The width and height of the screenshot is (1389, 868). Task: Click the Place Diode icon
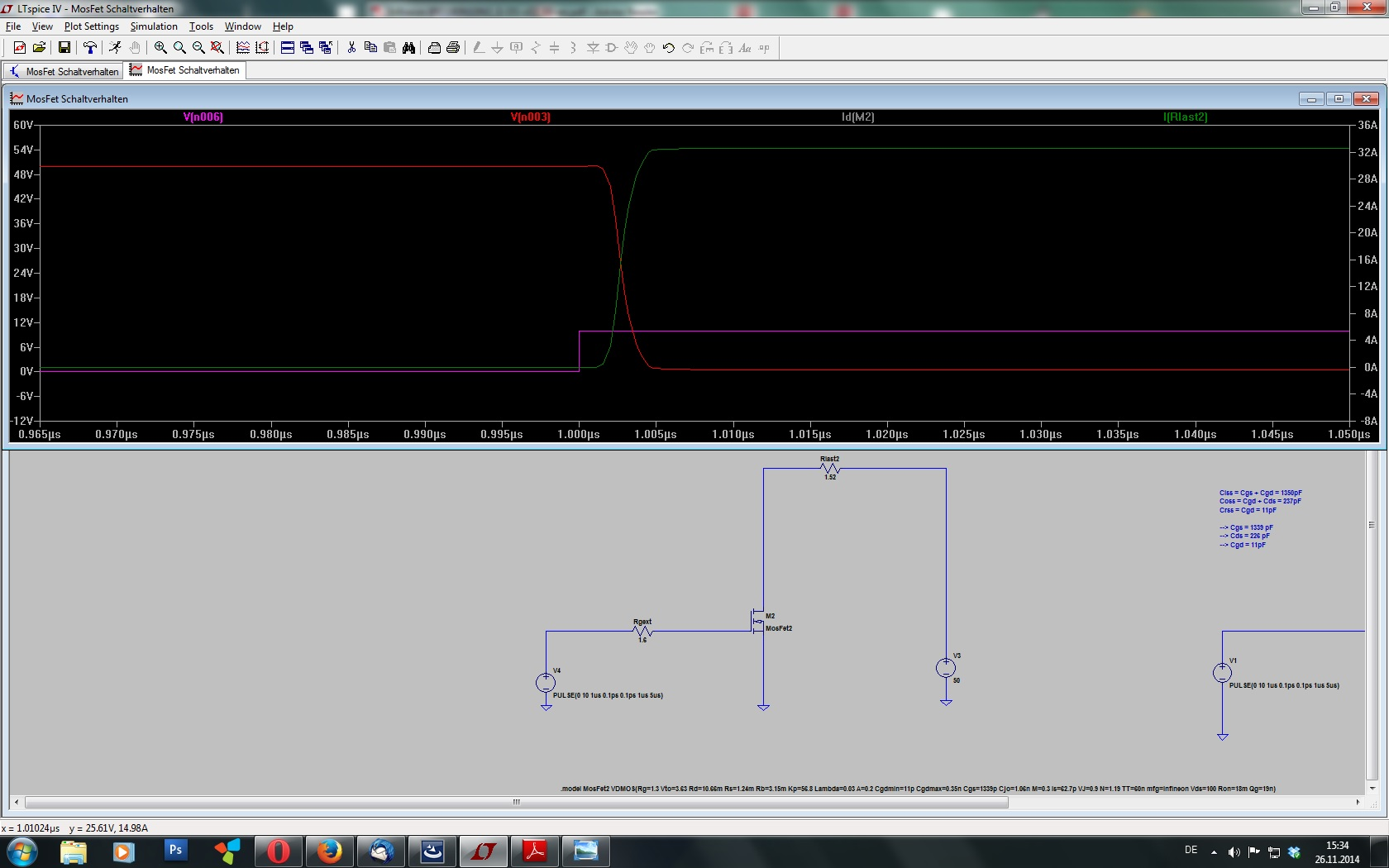tap(593, 48)
